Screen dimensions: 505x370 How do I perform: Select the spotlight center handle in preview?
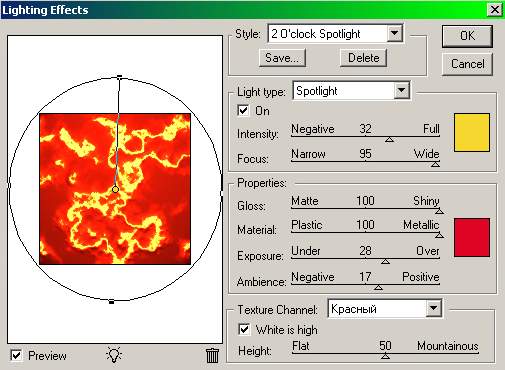tap(115, 189)
